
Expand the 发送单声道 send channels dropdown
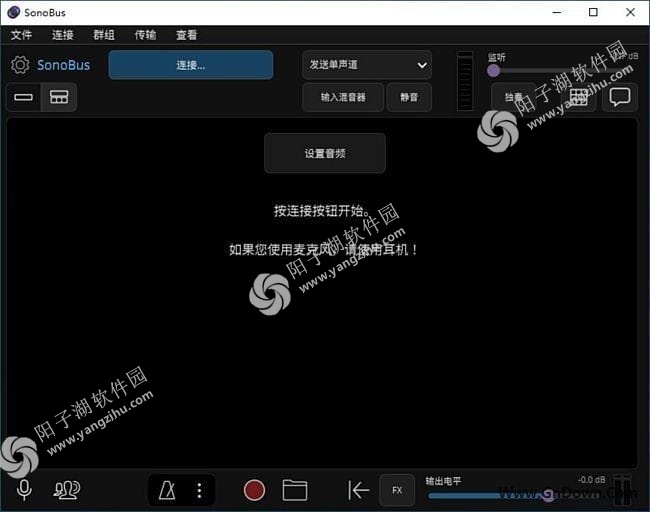pyautogui.click(x=367, y=65)
